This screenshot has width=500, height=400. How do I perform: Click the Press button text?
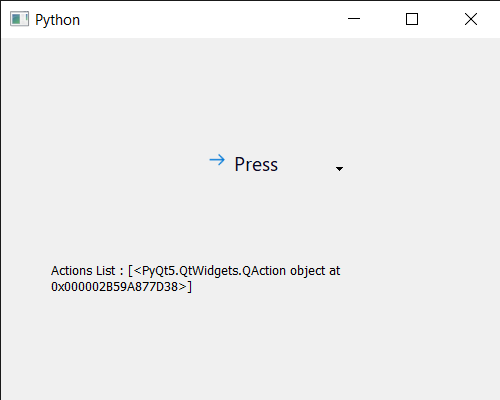[256, 164]
